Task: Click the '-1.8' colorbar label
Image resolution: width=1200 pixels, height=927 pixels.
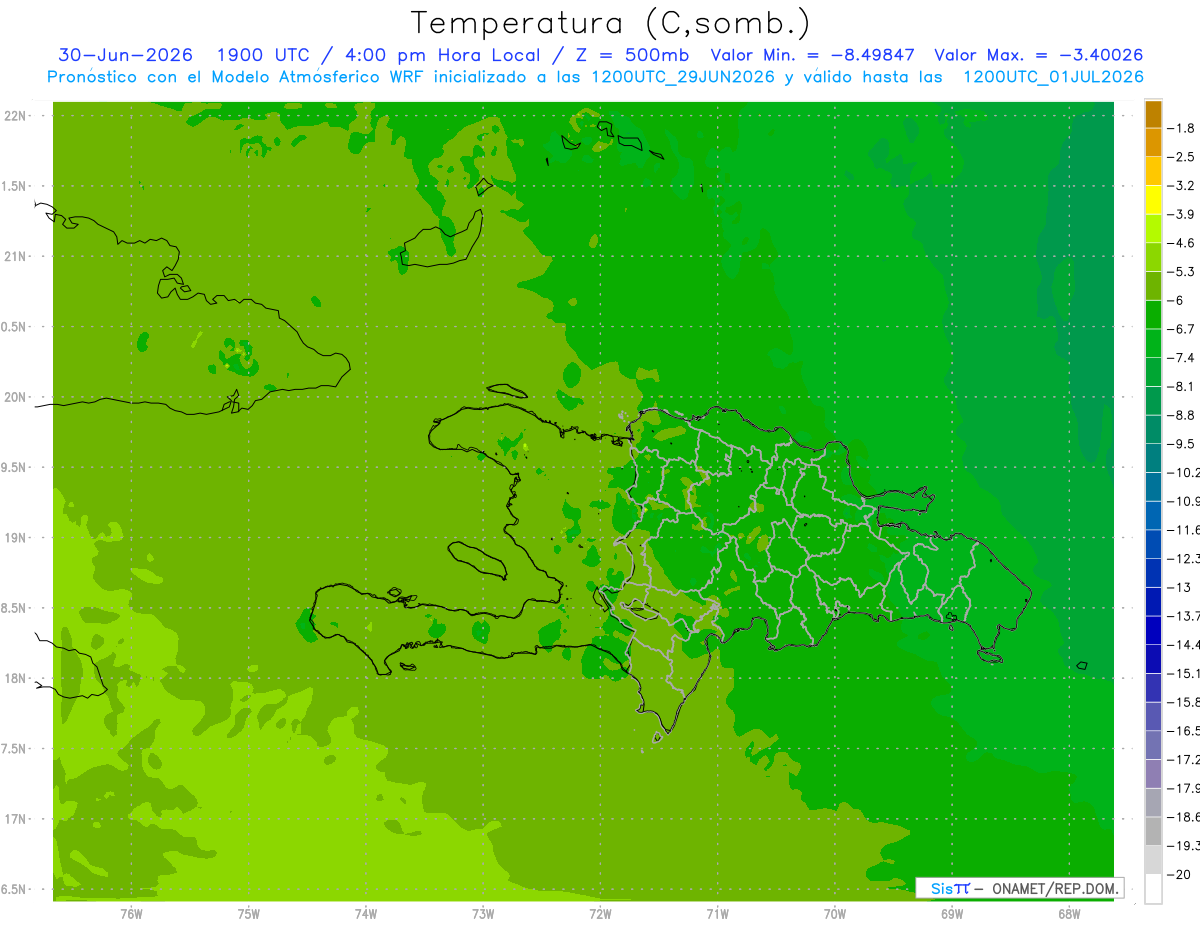Action: 1182,128
